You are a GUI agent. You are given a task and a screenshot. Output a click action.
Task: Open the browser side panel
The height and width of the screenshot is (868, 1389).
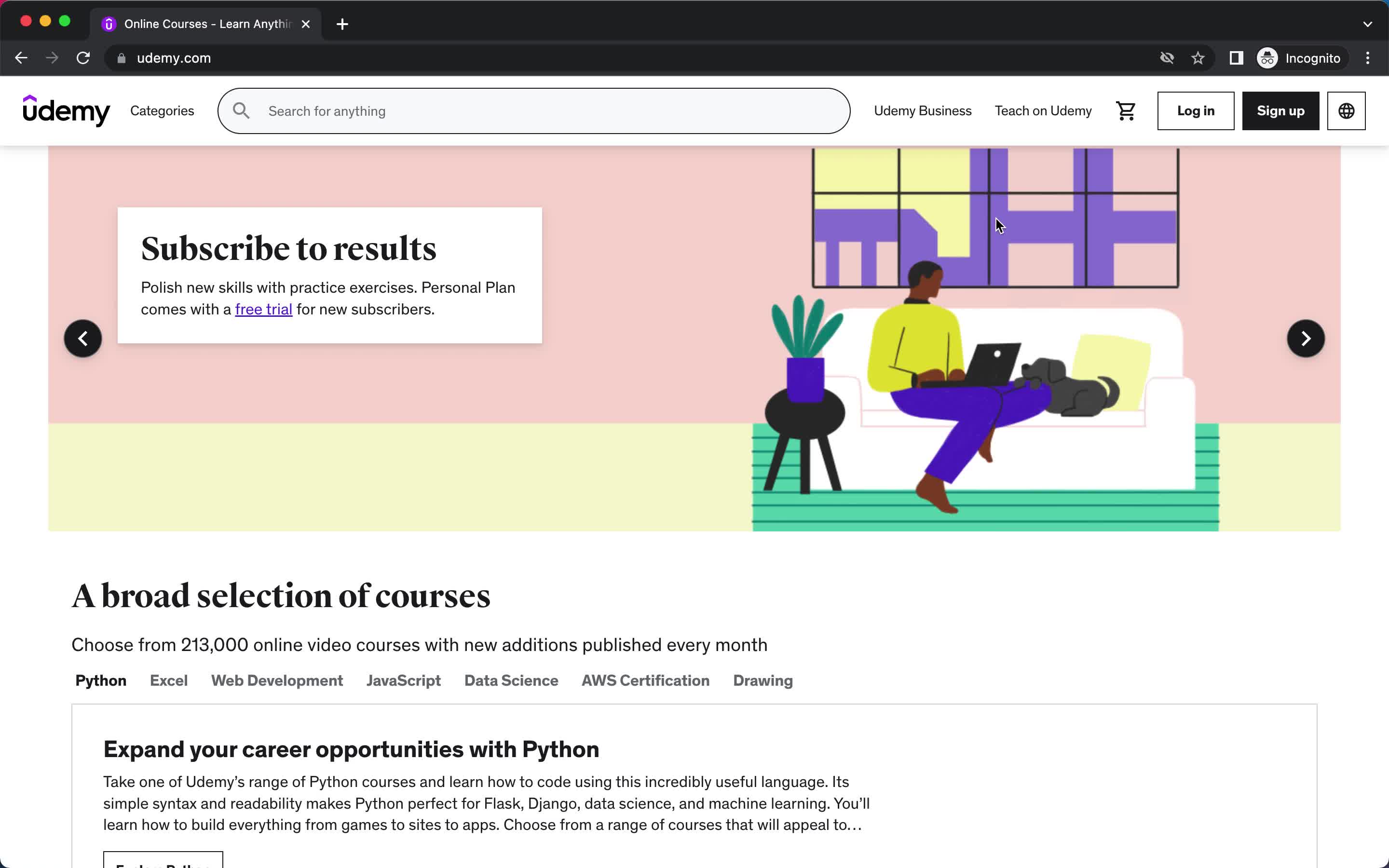coord(1236,58)
